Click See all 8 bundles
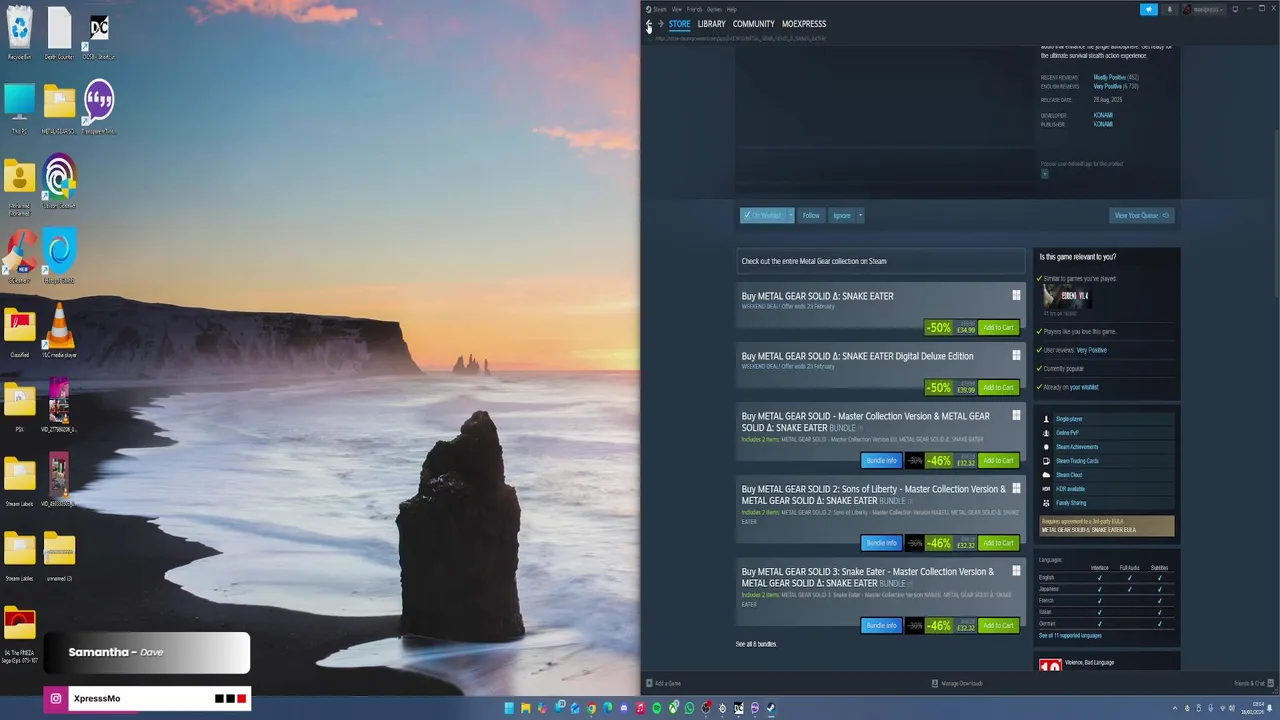1280x720 pixels. pyautogui.click(x=756, y=644)
